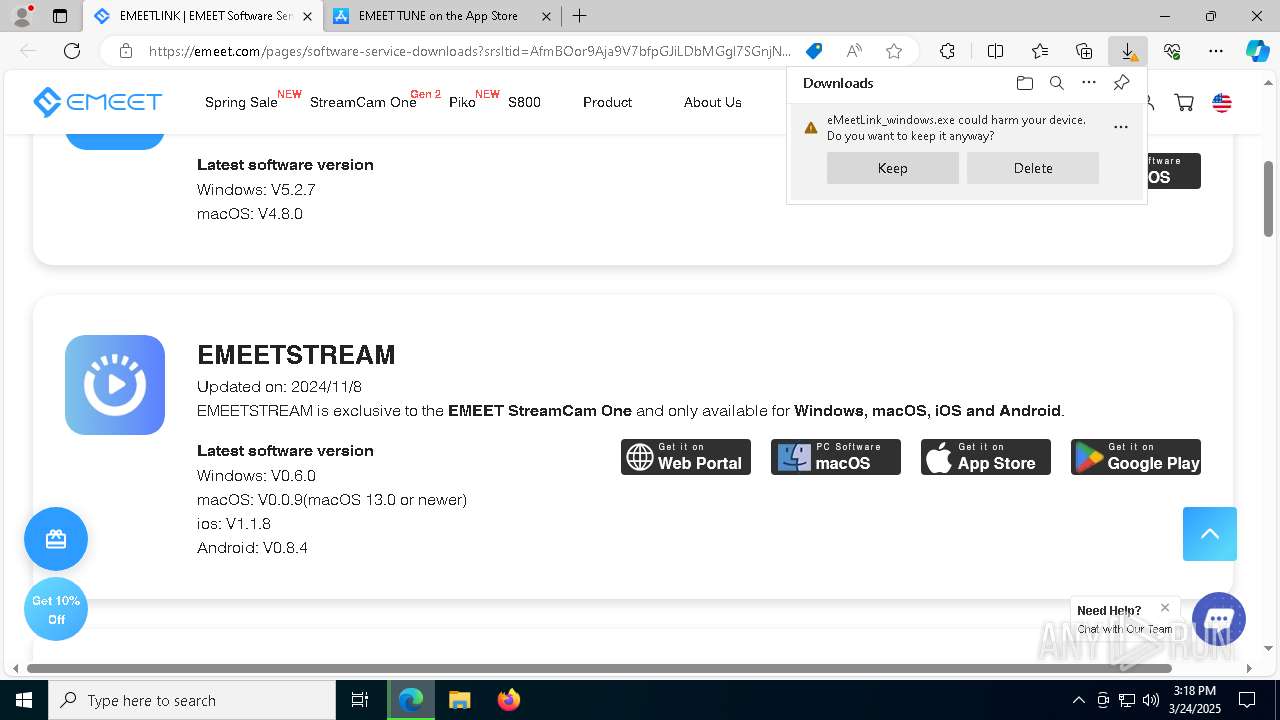The width and height of the screenshot is (1280, 720).
Task: Launch Firefox from taskbar
Action: point(509,700)
